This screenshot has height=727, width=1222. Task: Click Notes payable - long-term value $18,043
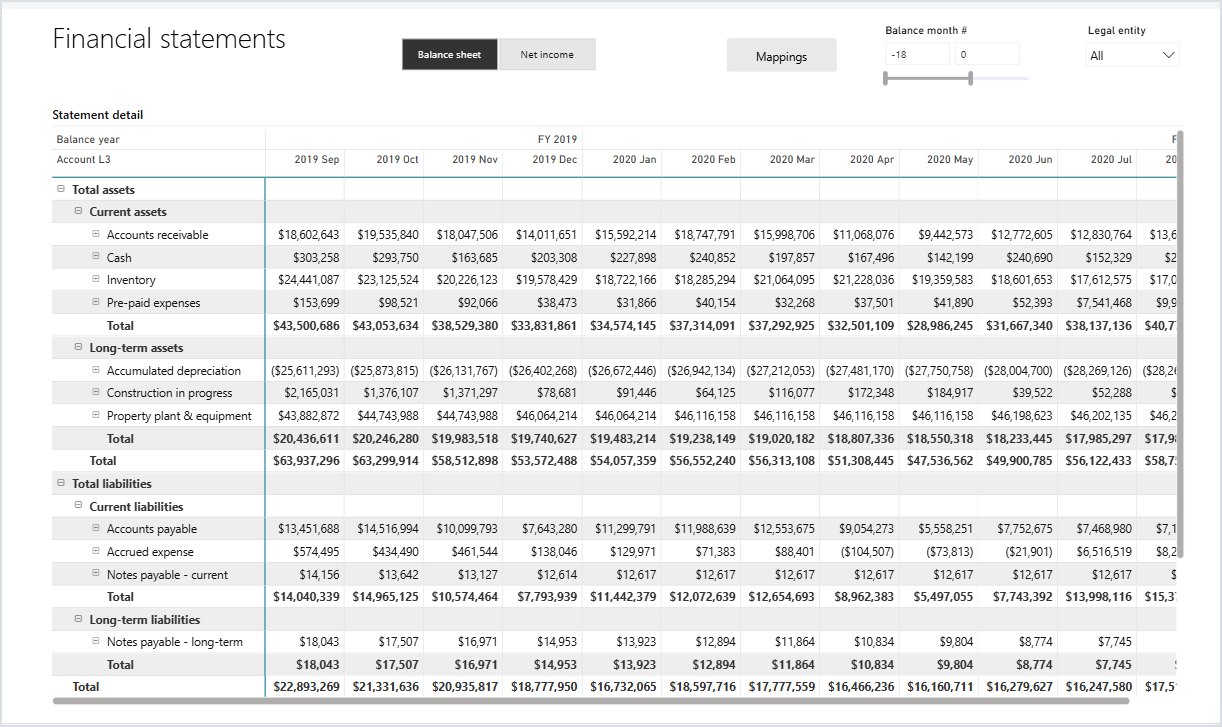pyautogui.click(x=319, y=642)
